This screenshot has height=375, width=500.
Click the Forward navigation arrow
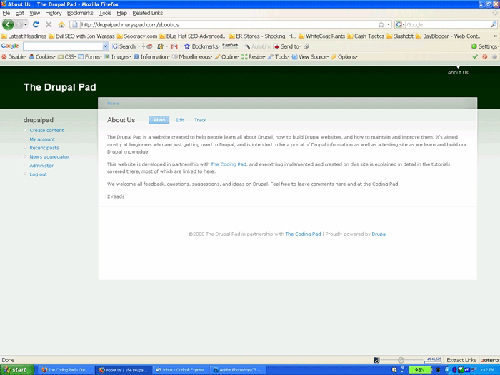[x=19, y=25]
